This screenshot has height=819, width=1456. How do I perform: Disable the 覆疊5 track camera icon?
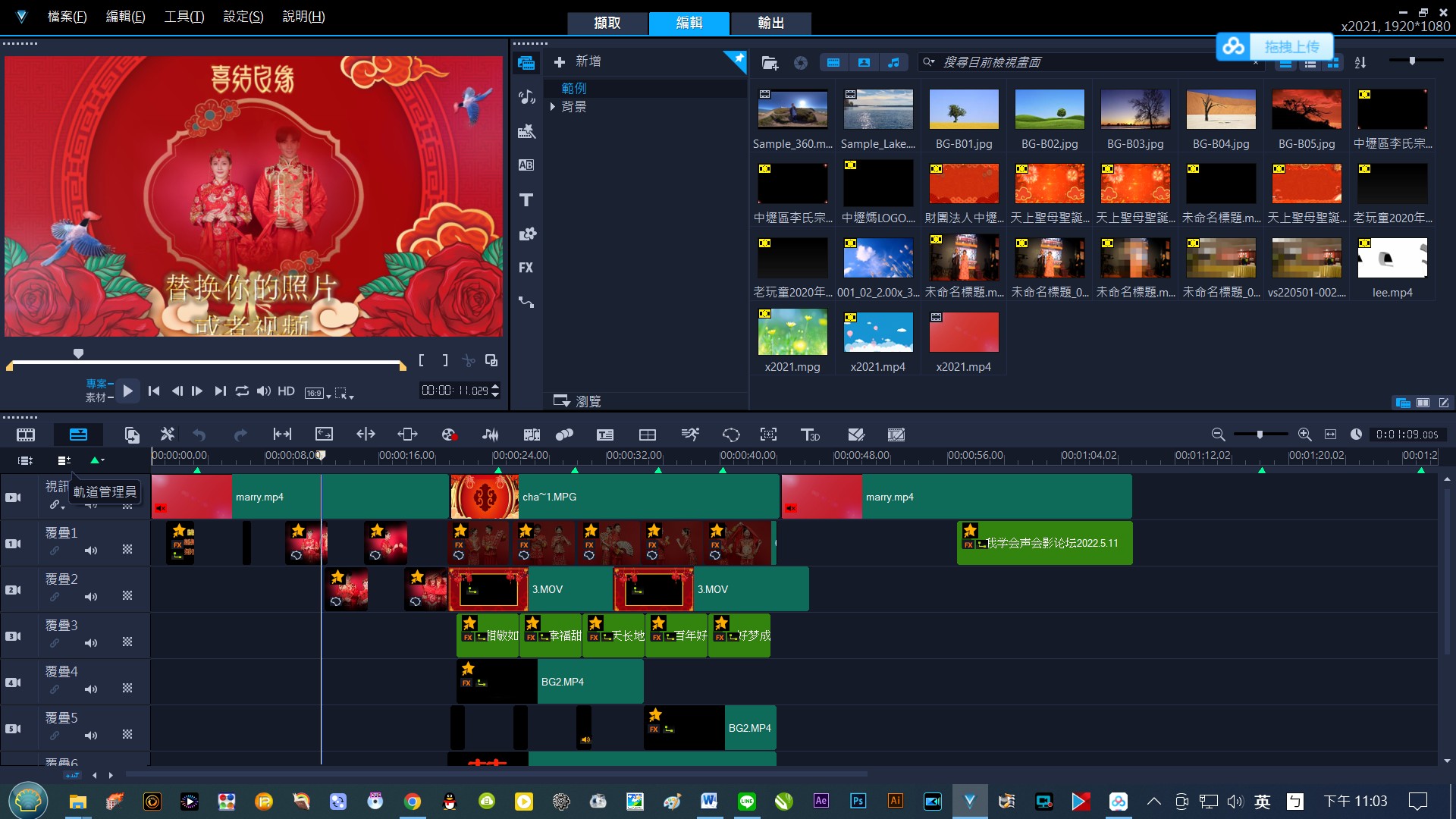point(14,729)
